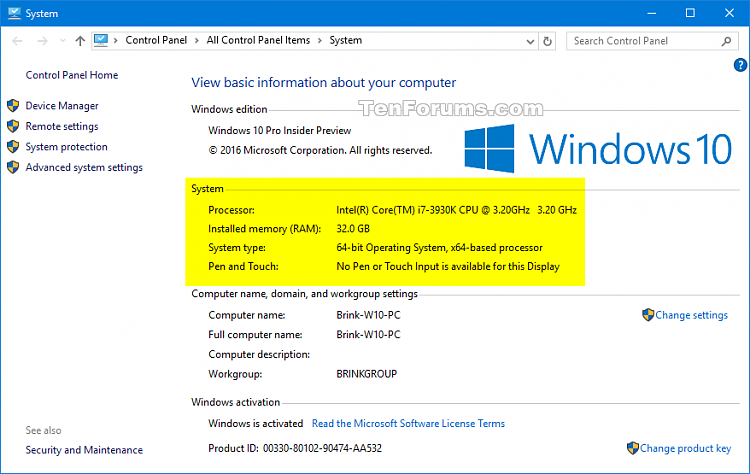
Task: Open the recent locations dropdown arrow
Action: (x=62, y=41)
